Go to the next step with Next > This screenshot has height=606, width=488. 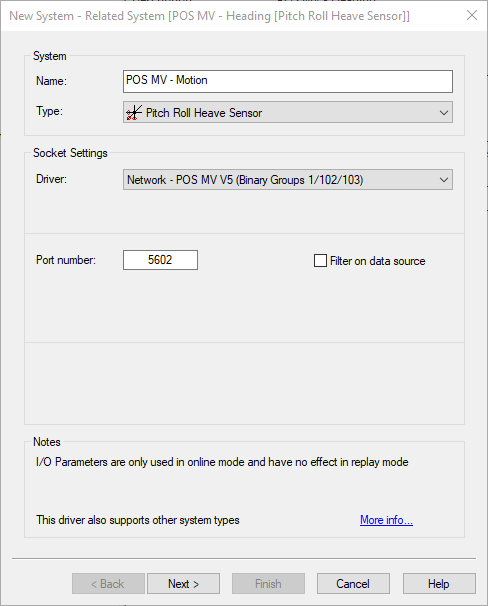(184, 584)
